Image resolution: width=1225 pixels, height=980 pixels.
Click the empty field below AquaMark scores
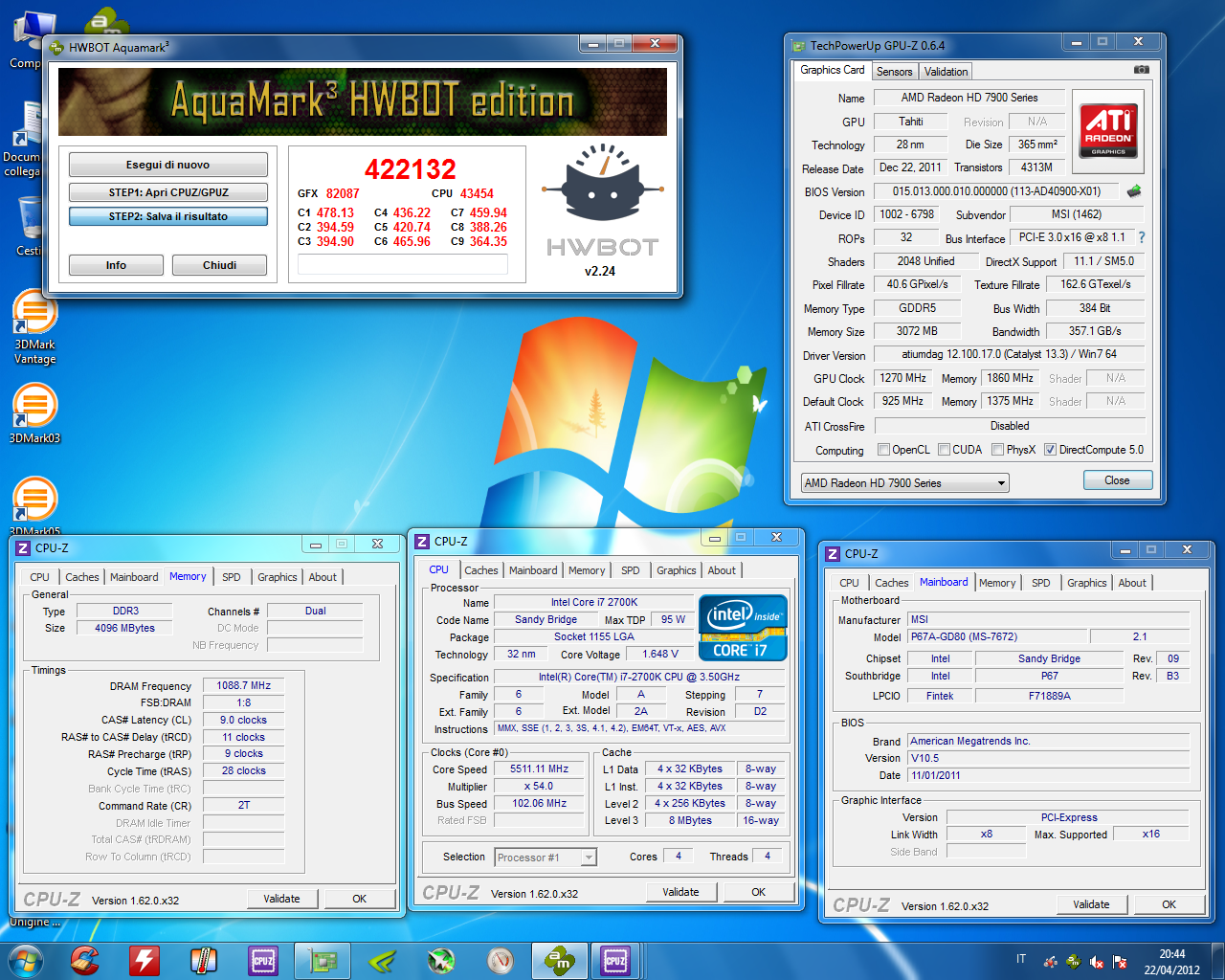402,265
